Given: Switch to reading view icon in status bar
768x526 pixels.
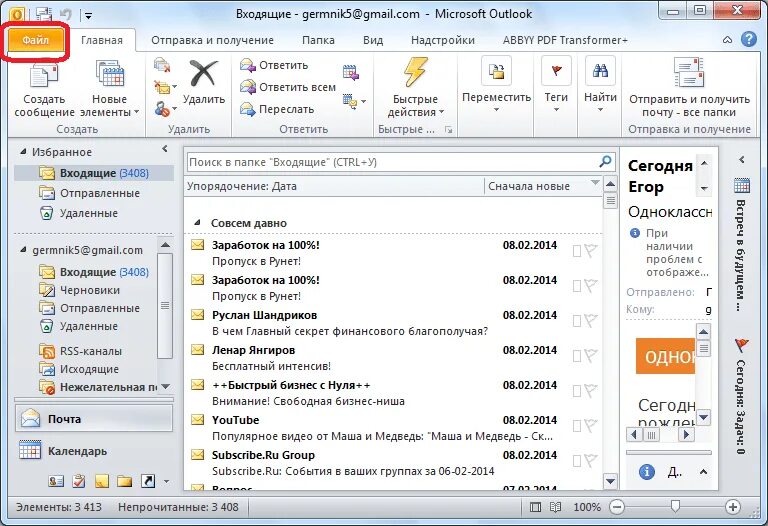Looking at the screenshot, I should point(555,507).
